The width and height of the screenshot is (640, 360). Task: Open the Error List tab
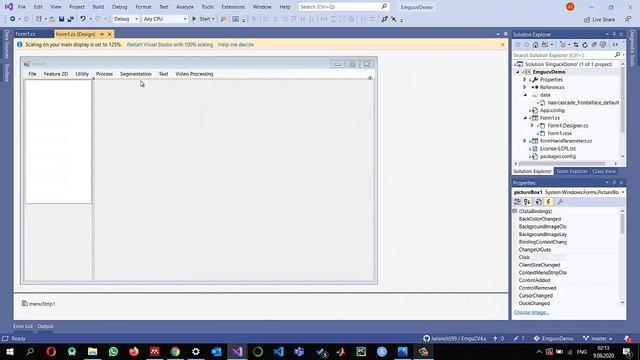(23, 327)
